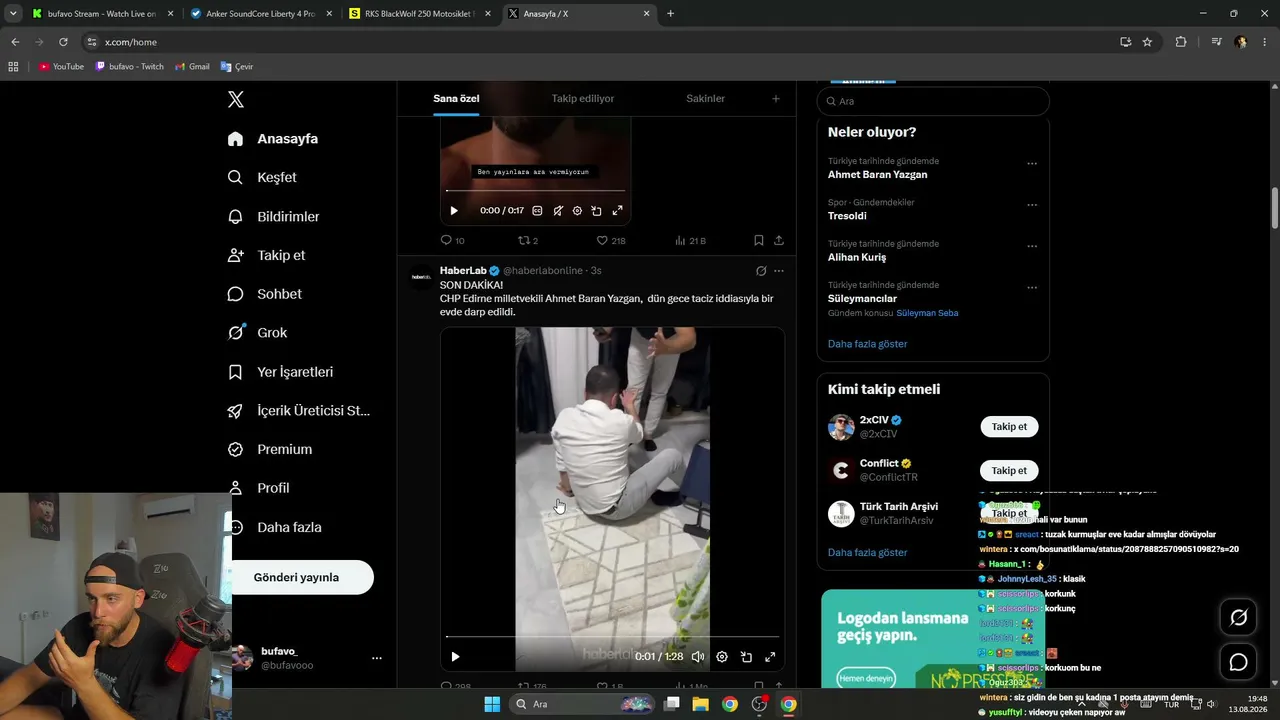
Task: Switch to the Takip ediyor tab
Action: tap(583, 98)
